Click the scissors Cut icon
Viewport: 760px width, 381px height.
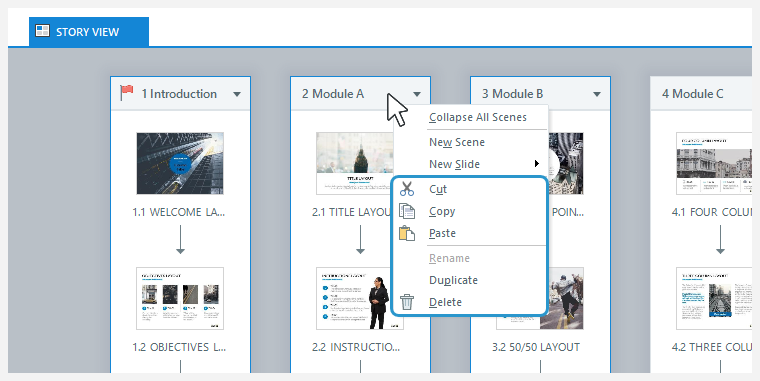click(407, 189)
